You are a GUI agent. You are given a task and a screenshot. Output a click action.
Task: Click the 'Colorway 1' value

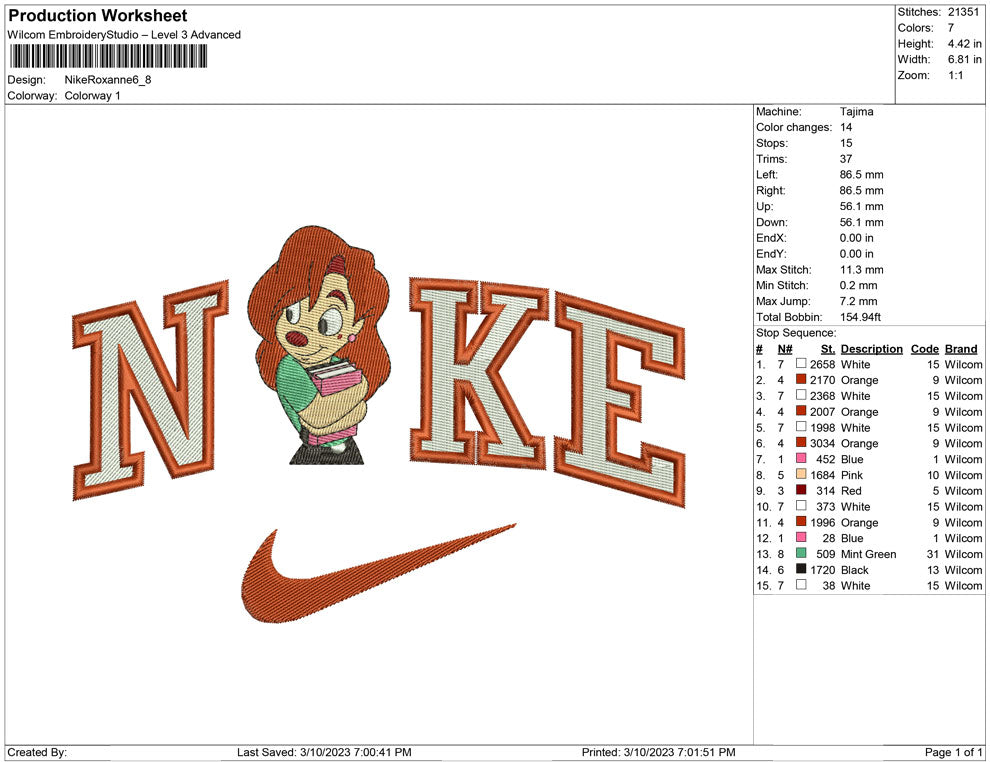point(92,96)
